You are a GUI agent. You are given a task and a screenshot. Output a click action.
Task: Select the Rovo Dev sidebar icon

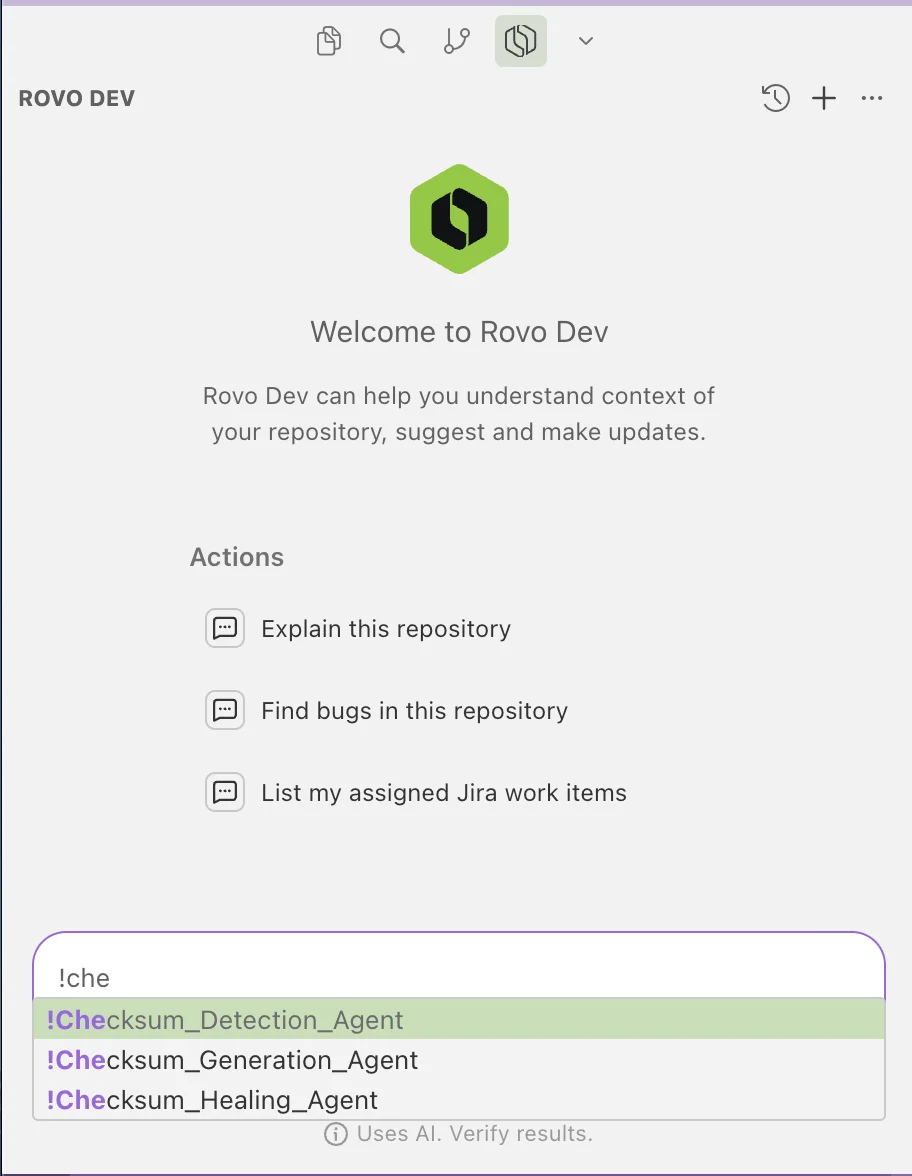coord(520,40)
